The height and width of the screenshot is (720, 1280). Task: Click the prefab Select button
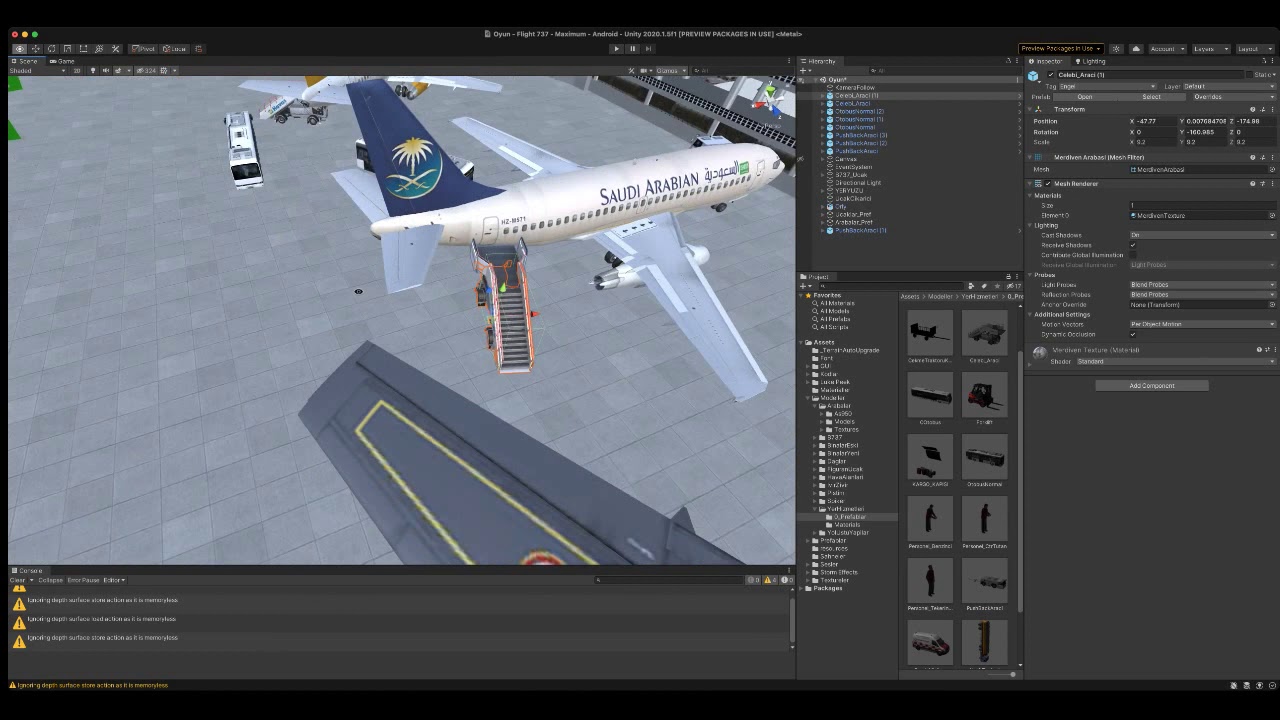pyautogui.click(x=1151, y=97)
